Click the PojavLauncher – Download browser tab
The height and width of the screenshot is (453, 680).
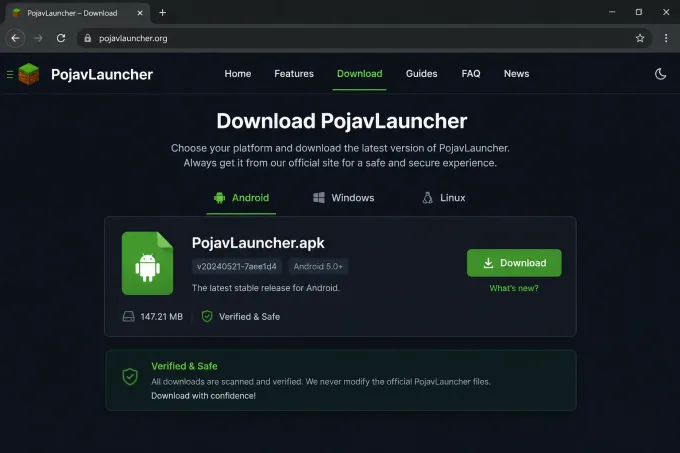(x=76, y=13)
